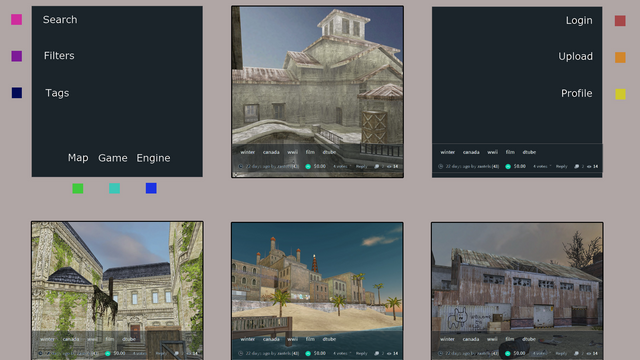Select the navy swatch beside Tags
The image size is (640, 360).
17,93
